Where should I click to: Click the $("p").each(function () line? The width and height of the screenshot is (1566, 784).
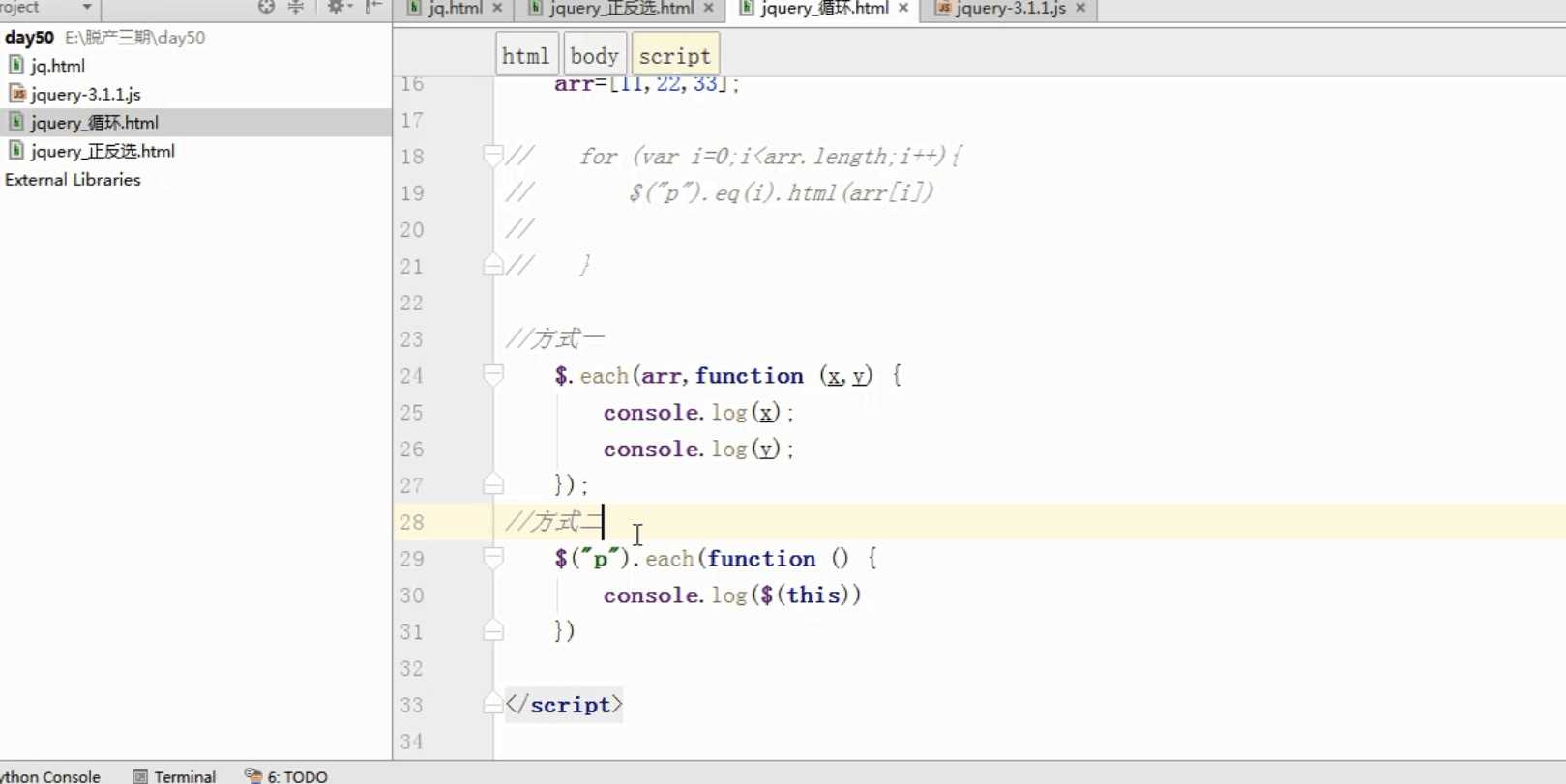click(716, 559)
